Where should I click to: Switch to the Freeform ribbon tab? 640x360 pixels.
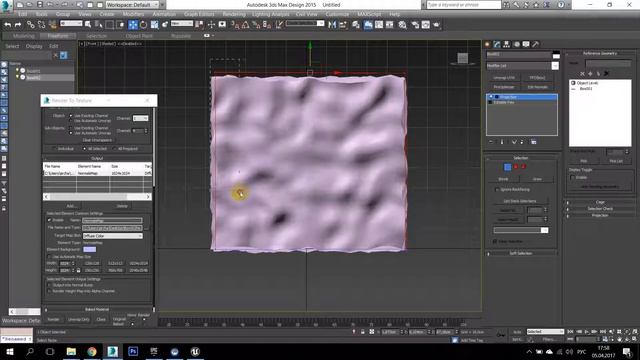(58, 36)
